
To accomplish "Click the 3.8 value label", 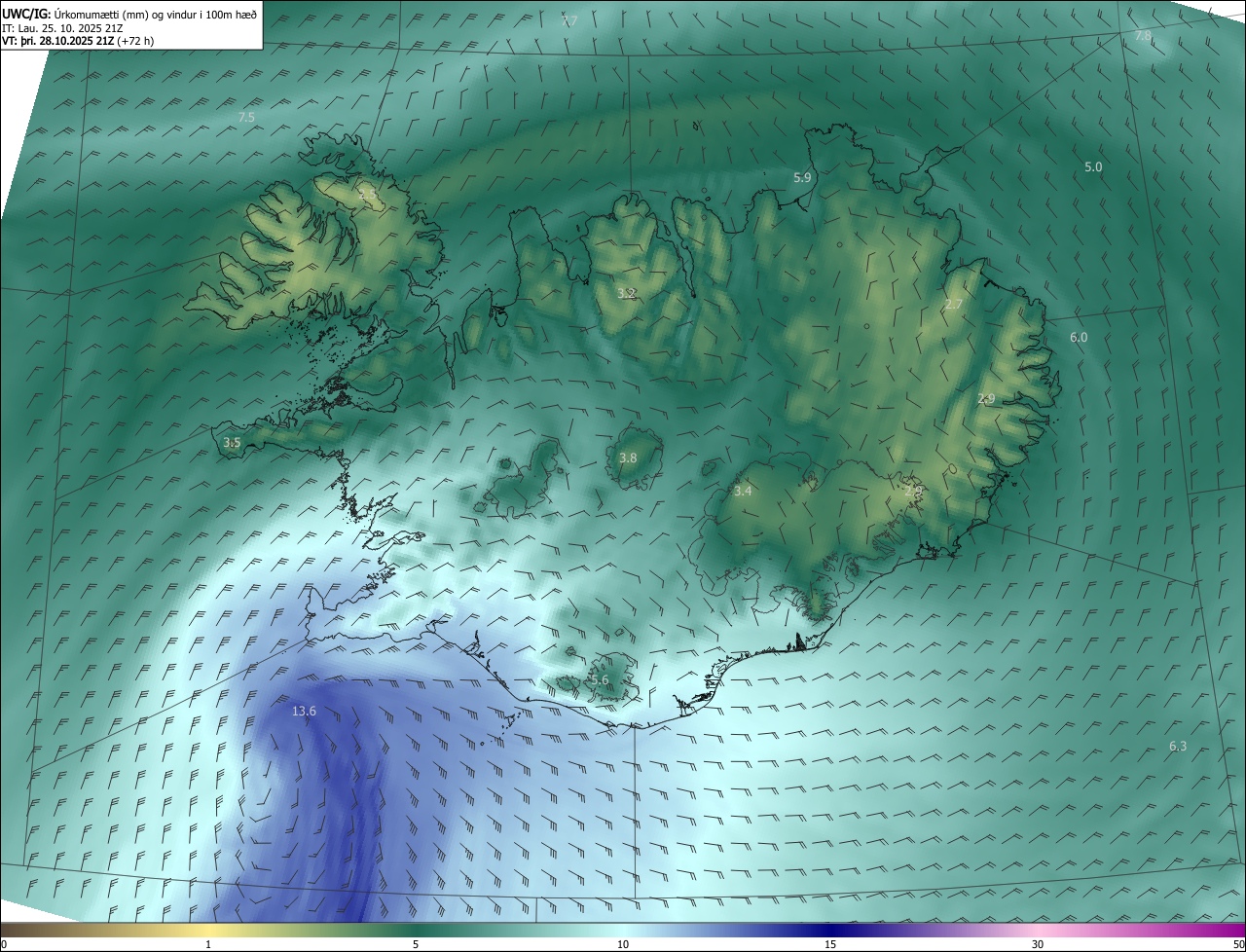I will pos(628,458).
